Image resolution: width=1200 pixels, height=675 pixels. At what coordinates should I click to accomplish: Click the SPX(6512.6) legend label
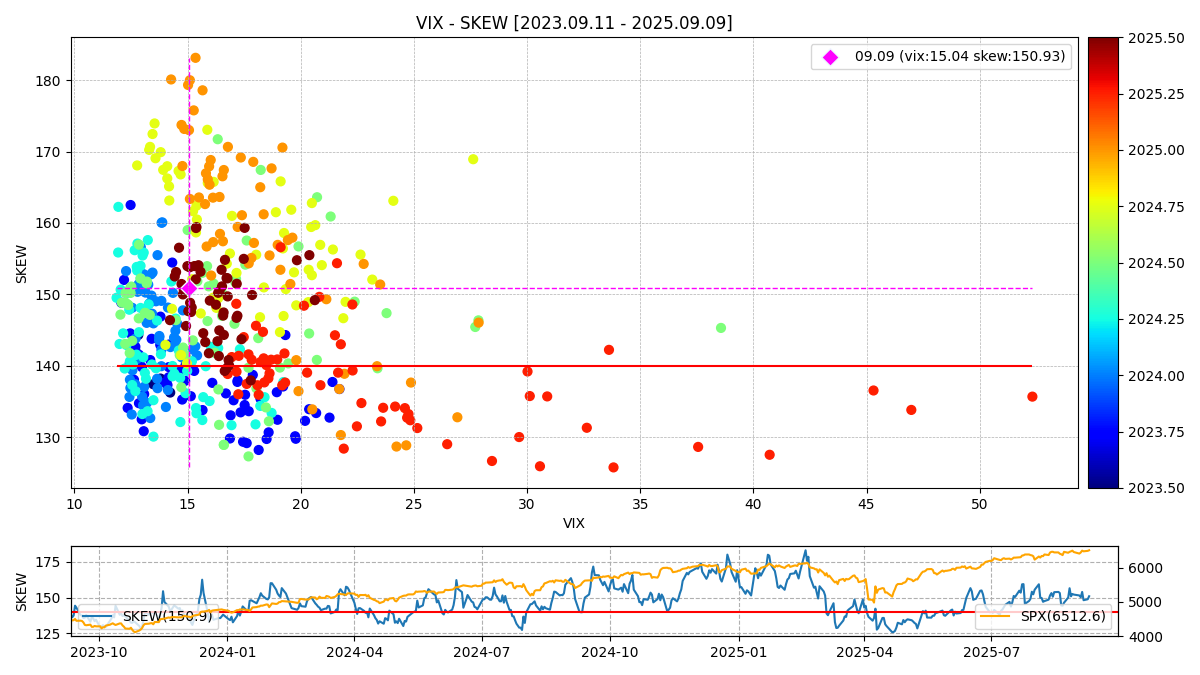pos(1063,617)
